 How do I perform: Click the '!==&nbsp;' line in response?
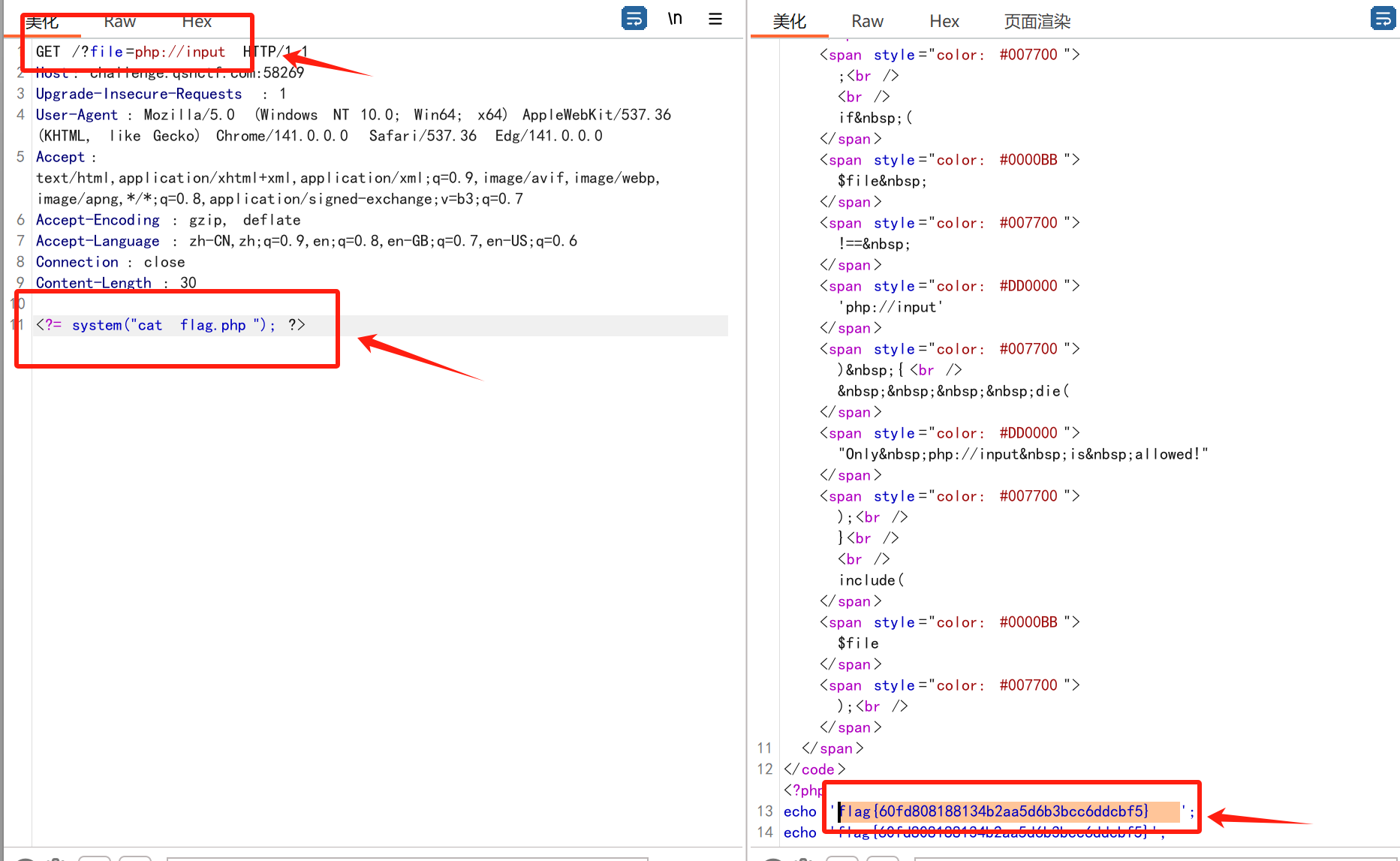point(874,244)
